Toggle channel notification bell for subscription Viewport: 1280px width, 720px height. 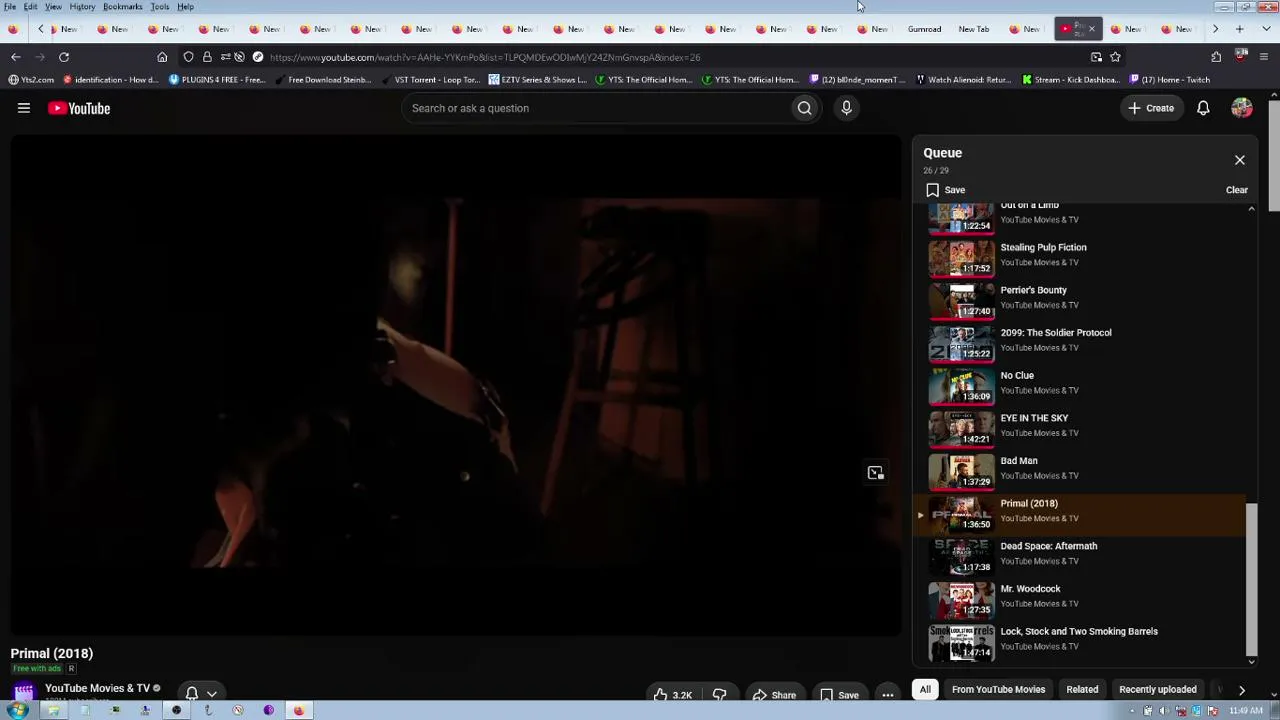(x=192, y=693)
